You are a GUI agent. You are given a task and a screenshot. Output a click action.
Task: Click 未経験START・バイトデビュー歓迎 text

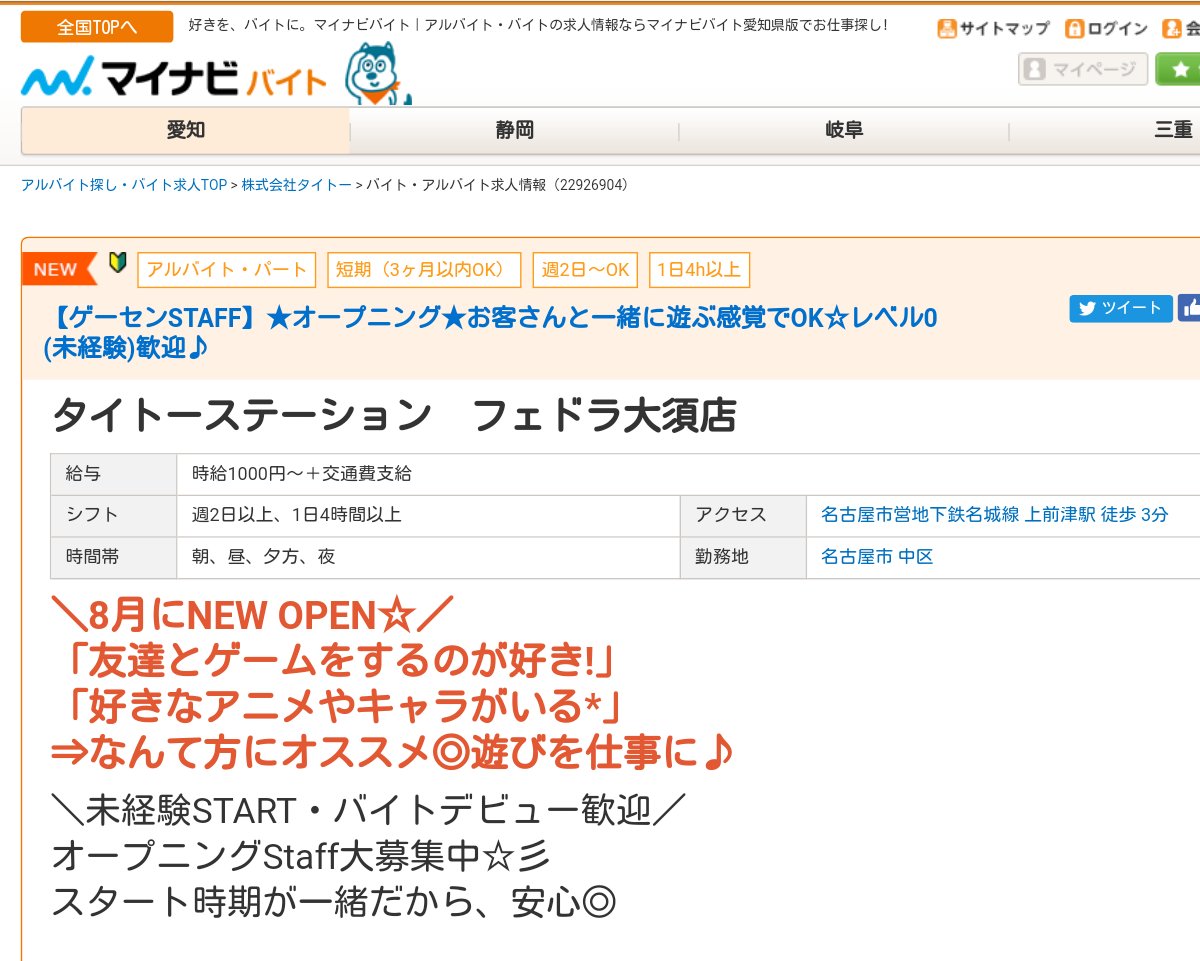(367, 811)
